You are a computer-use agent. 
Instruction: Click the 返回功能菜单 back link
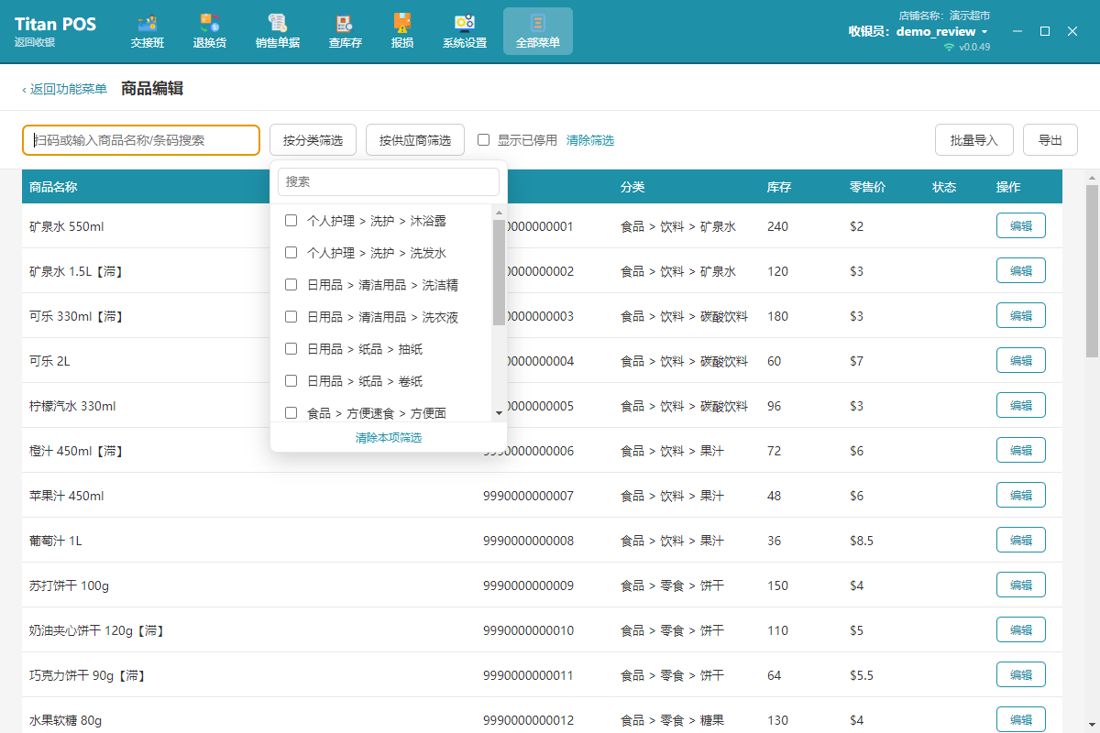tap(65, 89)
